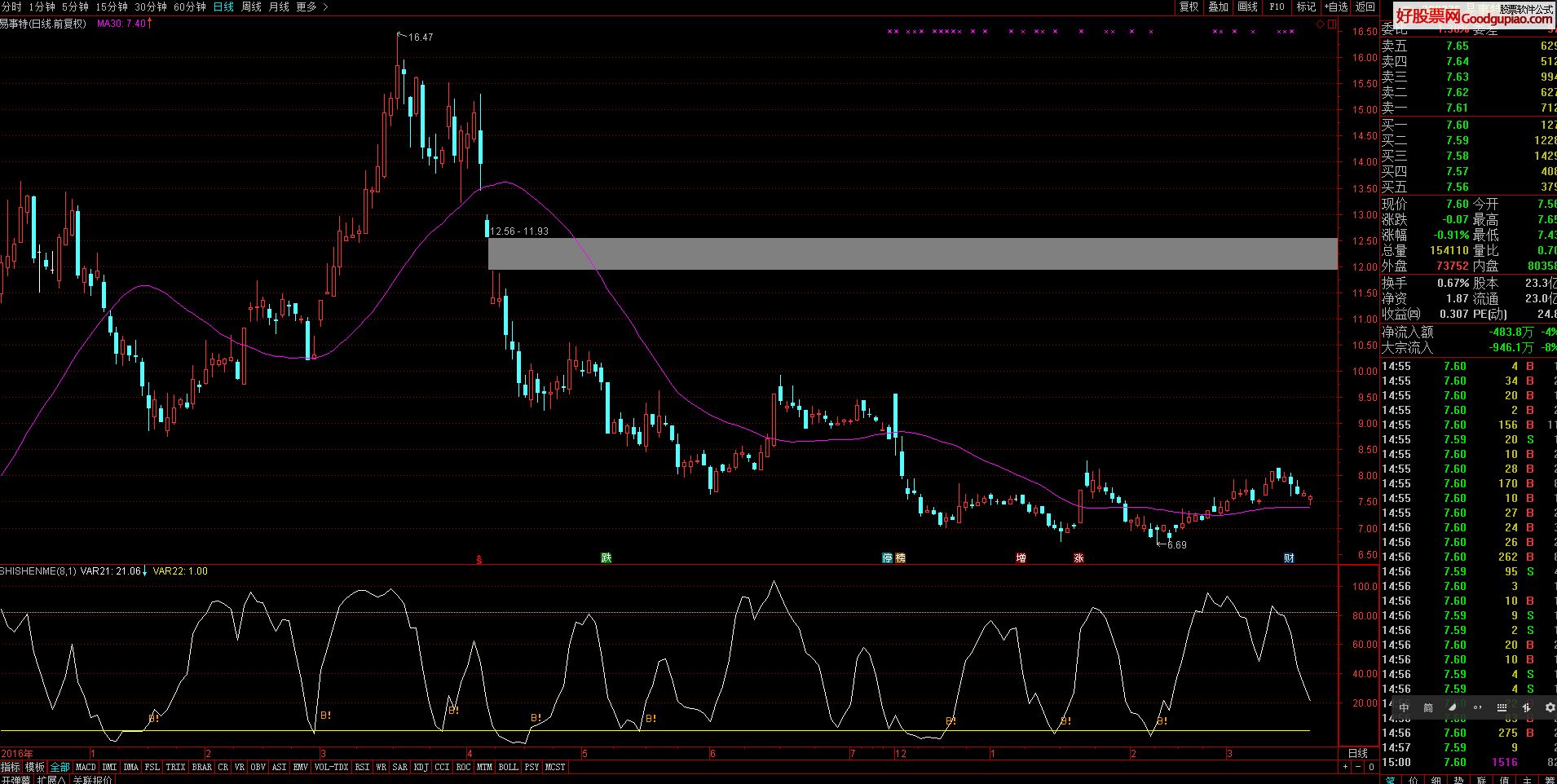
Task: Click the 日线 label below indicator axis
Action: pos(1358,753)
